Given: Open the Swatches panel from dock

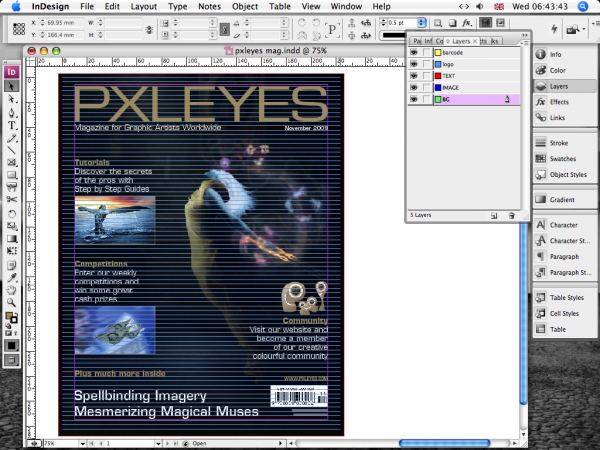Looking at the screenshot, I should tap(564, 158).
